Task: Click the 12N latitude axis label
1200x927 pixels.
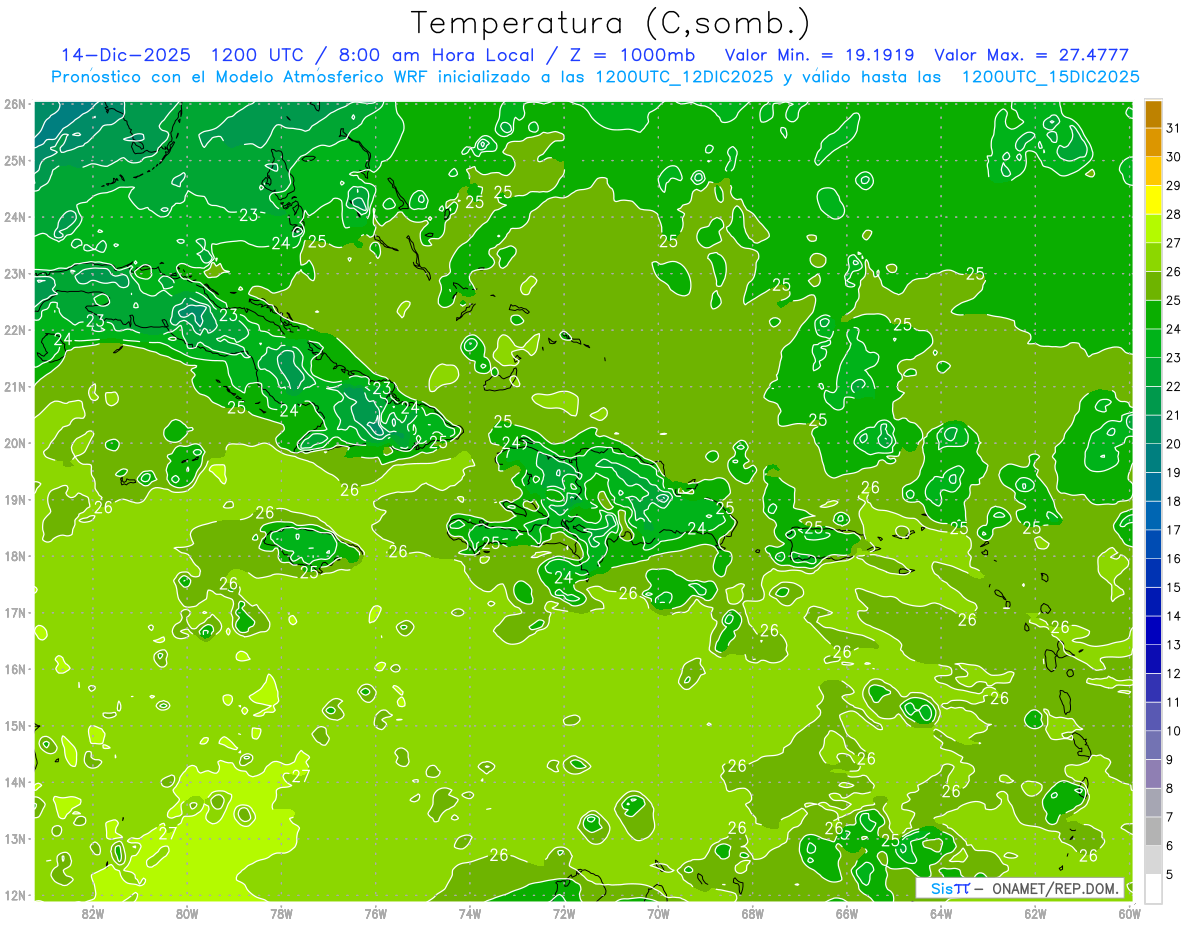Action: [x=15, y=895]
